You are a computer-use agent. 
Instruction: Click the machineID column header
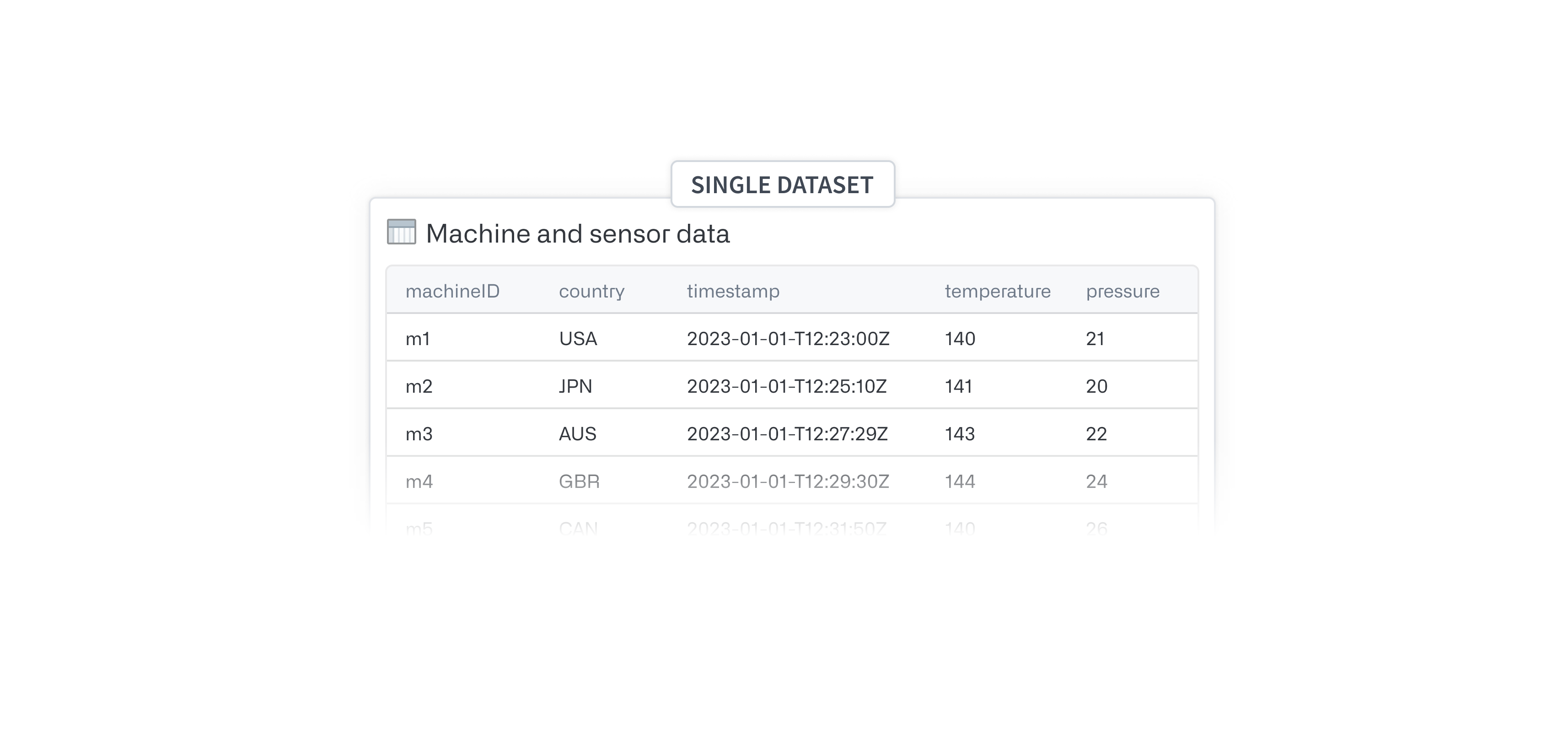452,291
